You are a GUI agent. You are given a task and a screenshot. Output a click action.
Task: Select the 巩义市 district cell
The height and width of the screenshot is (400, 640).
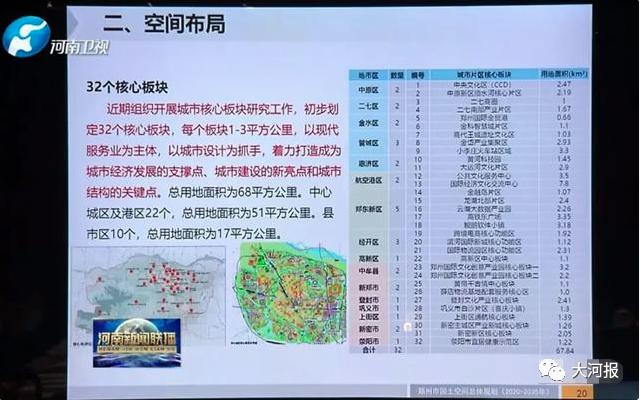click(x=369, y=309)
